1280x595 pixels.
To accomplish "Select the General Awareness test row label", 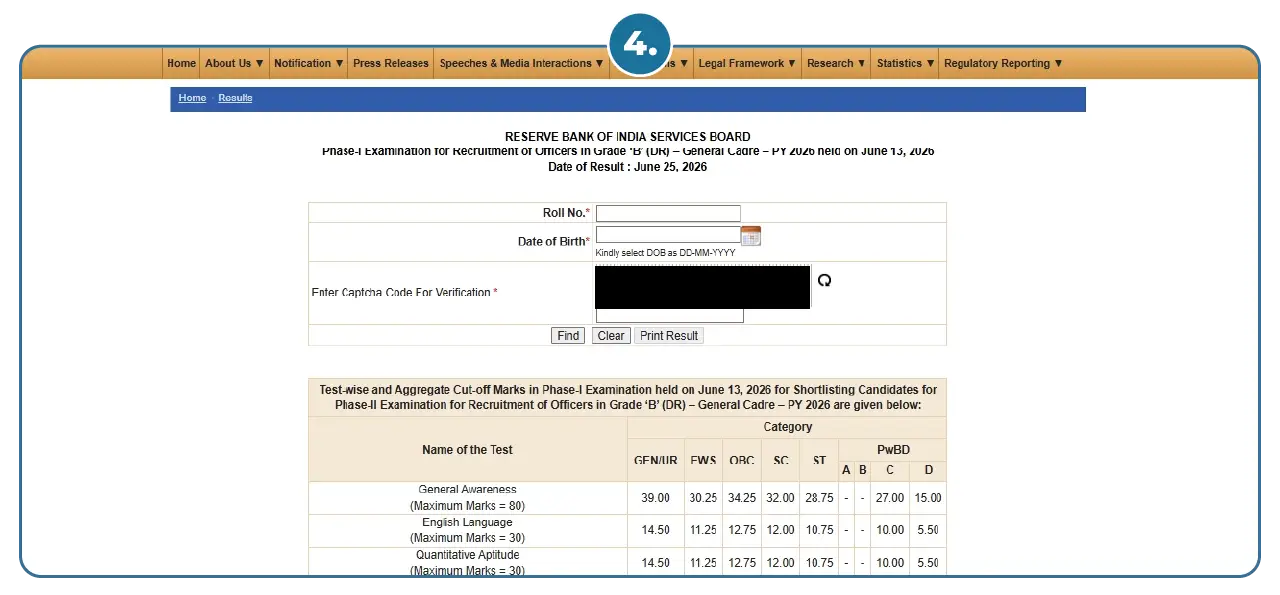I will point(467,498).
